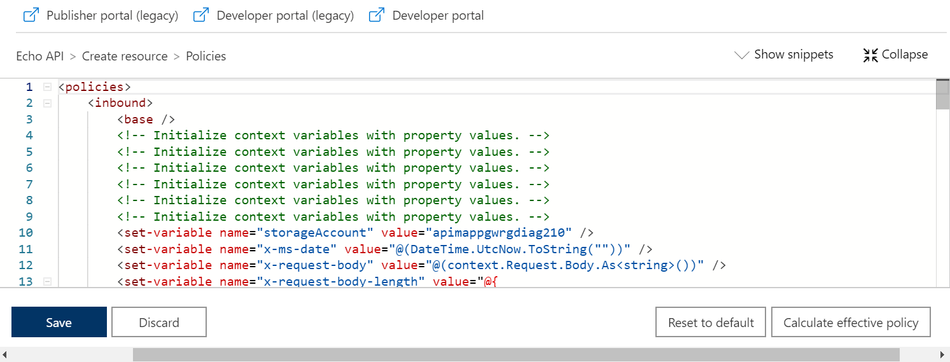Click Reset to default button
Image resolution: width=950 pixels, height=362 pixels.
[x=711, y=322]
